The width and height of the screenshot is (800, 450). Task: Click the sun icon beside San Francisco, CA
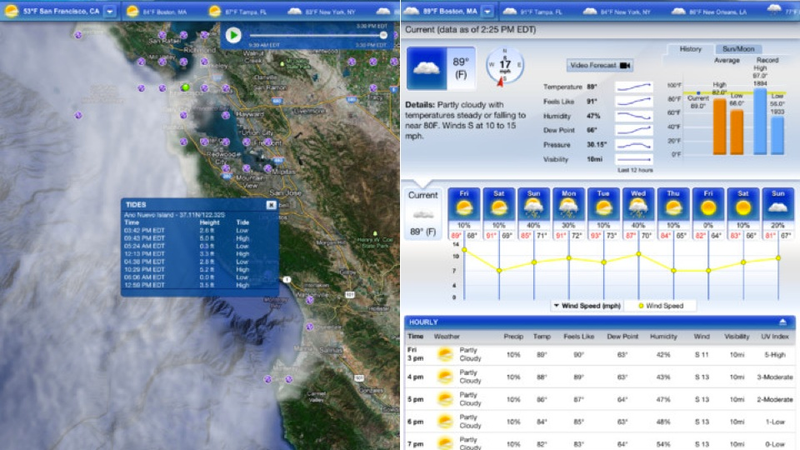pos(12,11)
